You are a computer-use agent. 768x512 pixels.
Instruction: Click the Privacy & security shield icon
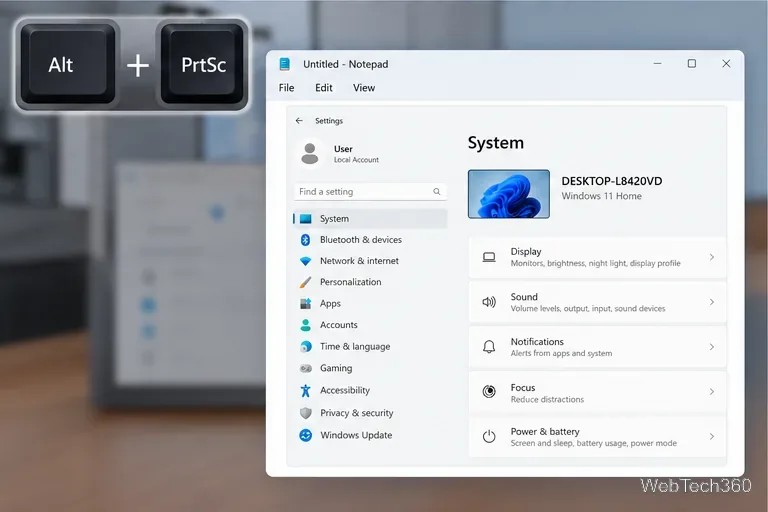[x=306, y=413]
